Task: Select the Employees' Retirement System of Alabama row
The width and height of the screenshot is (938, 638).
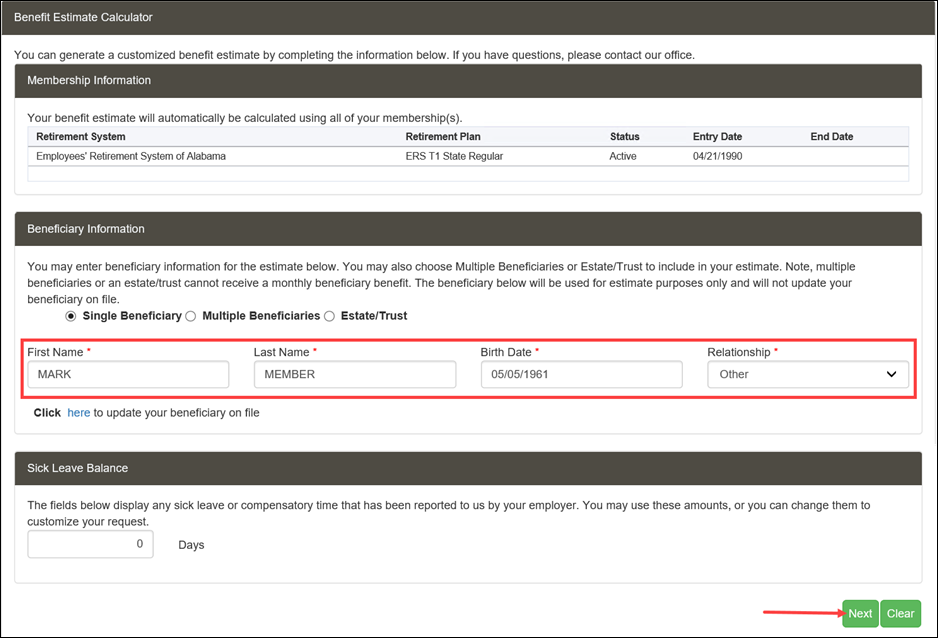Action: pos(468,156)
